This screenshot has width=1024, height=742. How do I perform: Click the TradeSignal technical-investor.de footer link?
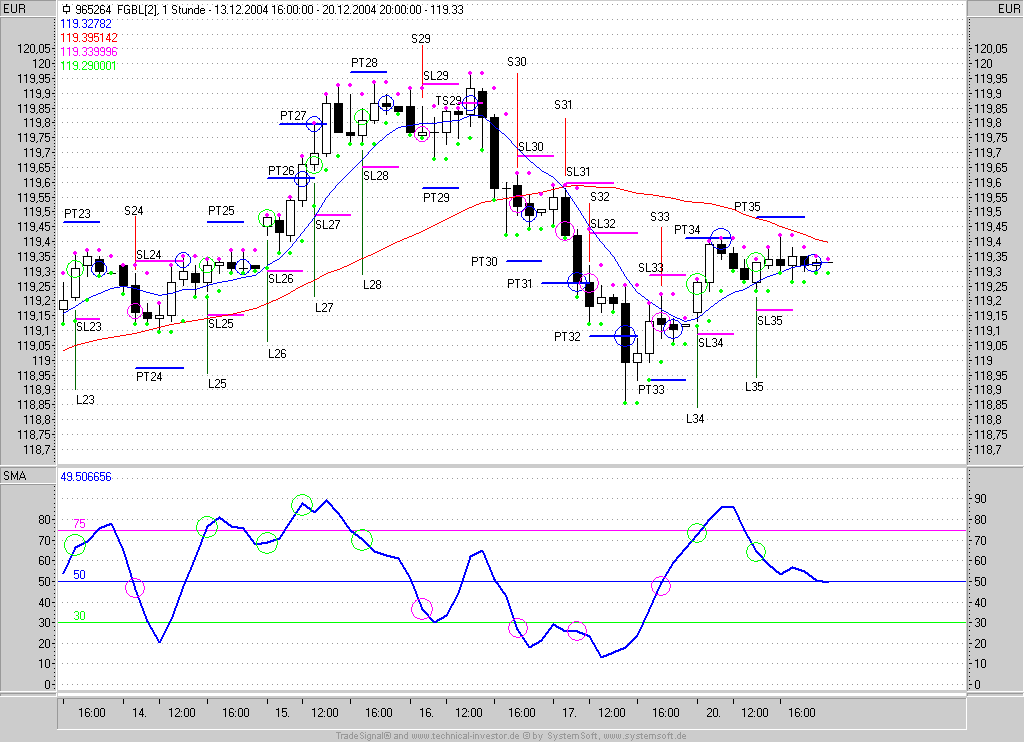511,736
